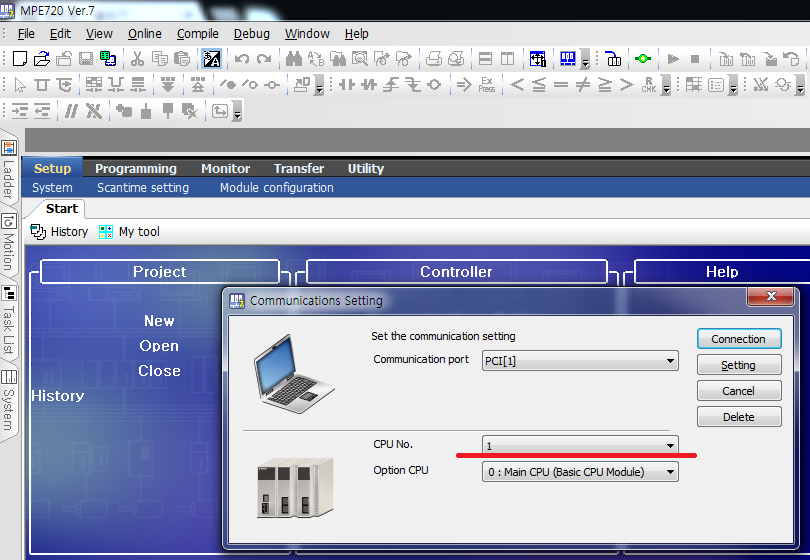Click the green controller-to-PC transfer icon
Image resolution: width=810 pixels, height=560 pixels.
pyautogui.click(x=108, y=59)
